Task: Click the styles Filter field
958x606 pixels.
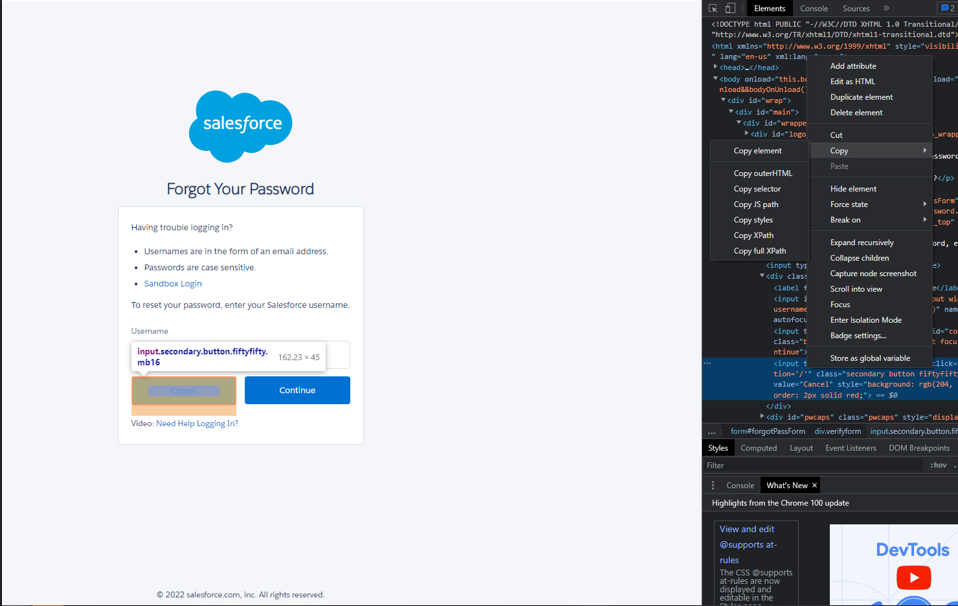Action: click(813, 465)
